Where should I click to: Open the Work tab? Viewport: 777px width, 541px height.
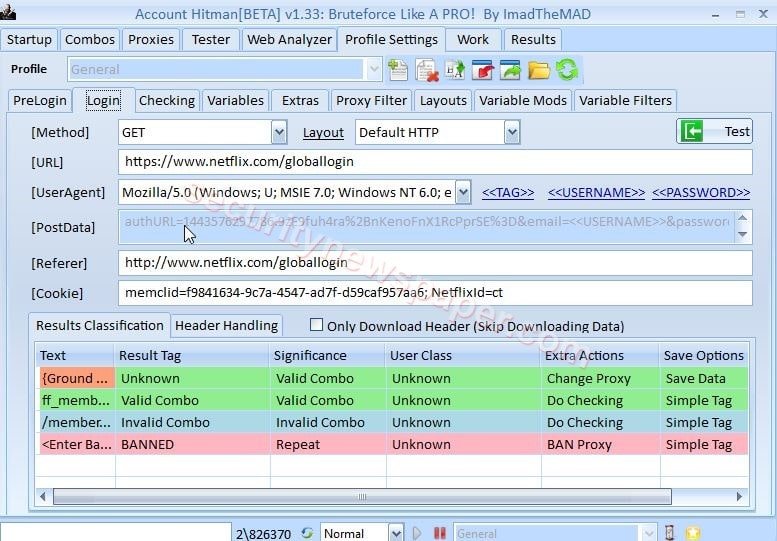coord(473,40)
